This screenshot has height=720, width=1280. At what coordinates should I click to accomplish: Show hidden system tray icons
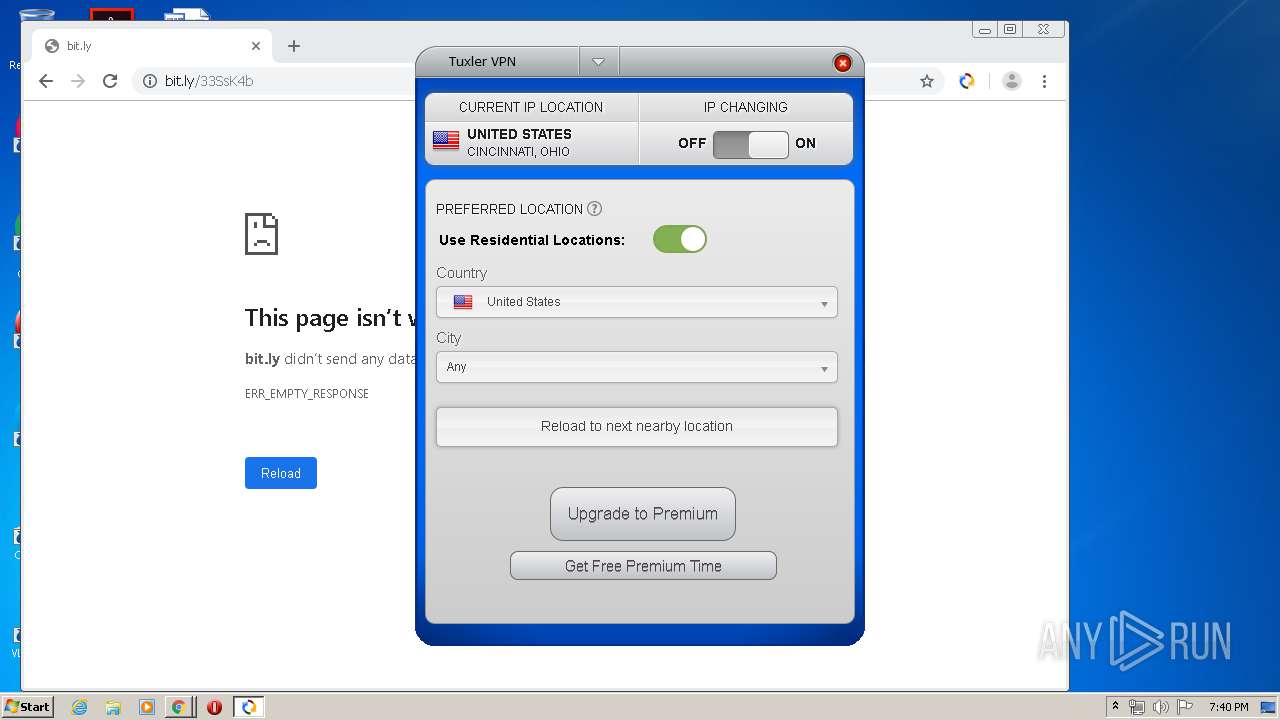click(x=1116, y=707)
